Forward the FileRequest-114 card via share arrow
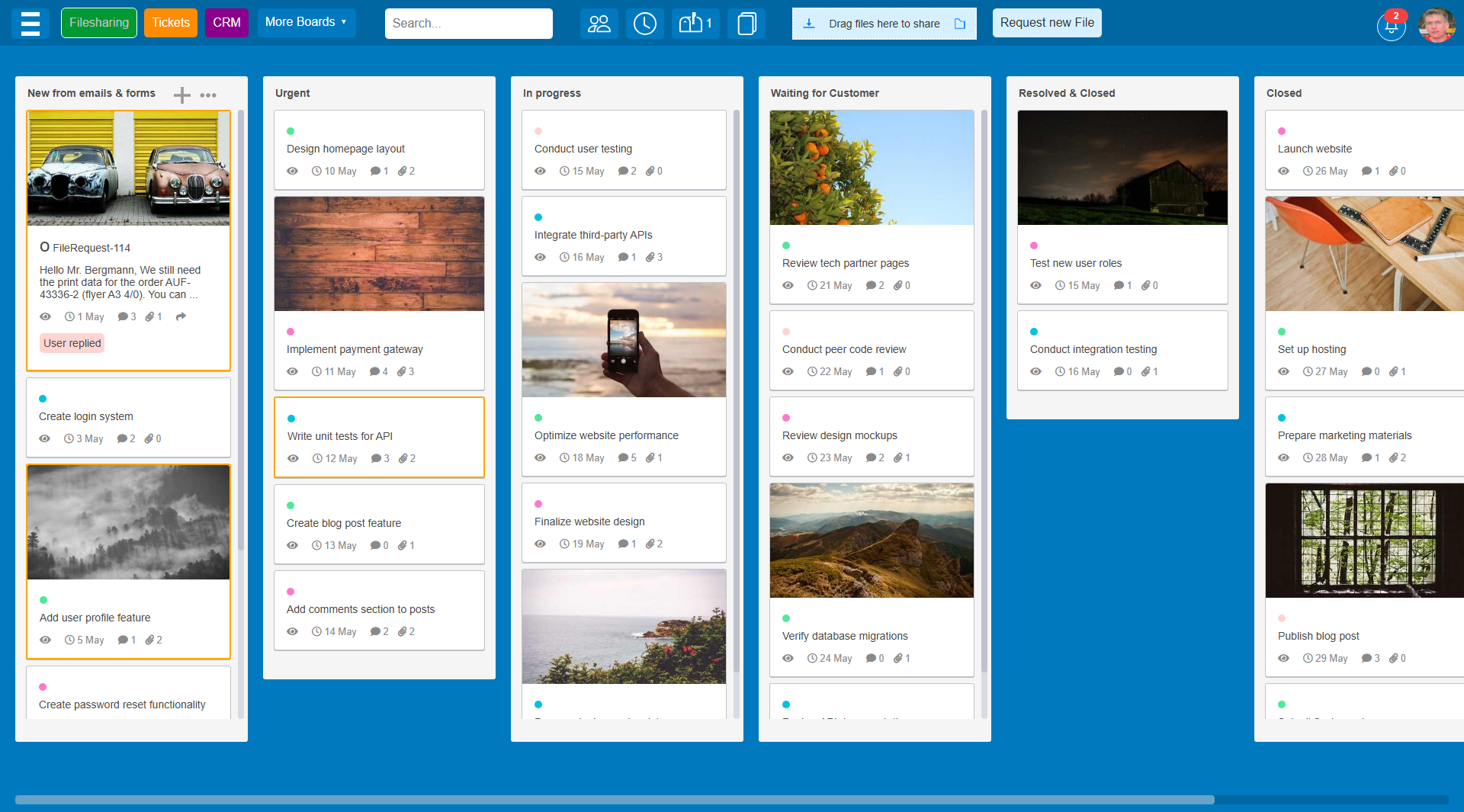The height and width of the screenshot is (812, 1464). 181,316
